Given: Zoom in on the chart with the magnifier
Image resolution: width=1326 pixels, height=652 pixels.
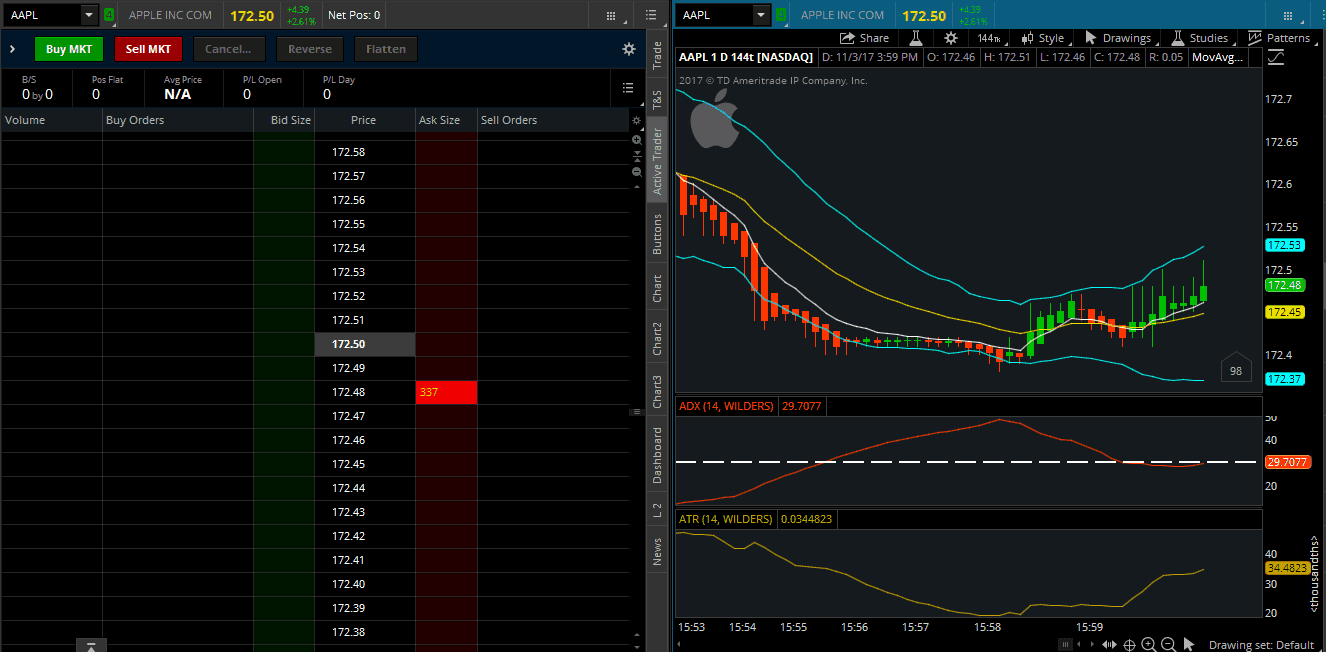Looking at the screenshot, I should (x=1148, y=644).
